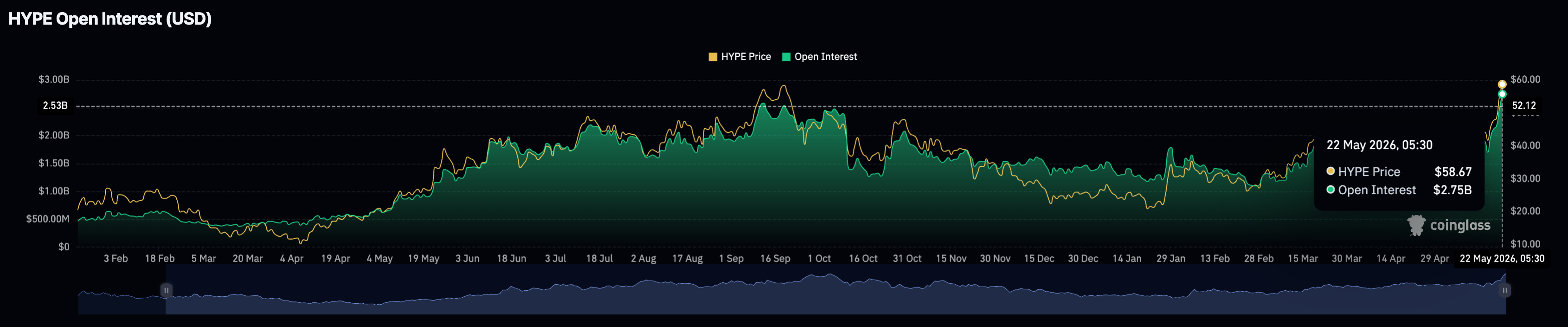The image size is (1568, 327).
Task: Click the $500.00M axis label
Action: pos(48,219)
